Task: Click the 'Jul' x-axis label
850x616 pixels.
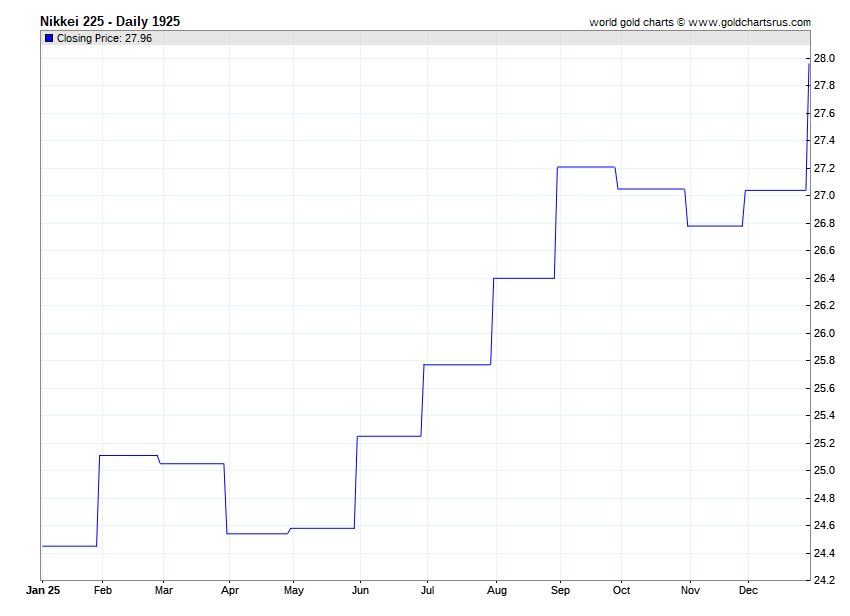Action: click(x=427, y=590)
